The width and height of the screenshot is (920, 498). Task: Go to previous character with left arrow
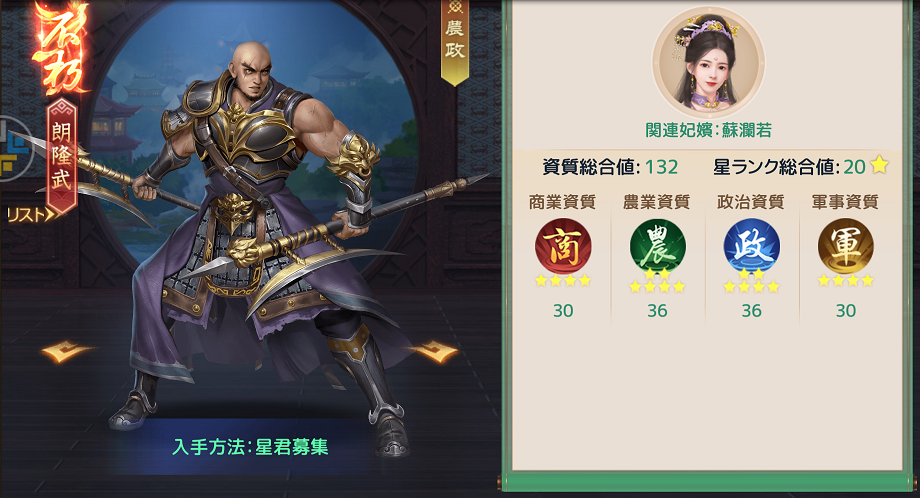pos(67,351)
